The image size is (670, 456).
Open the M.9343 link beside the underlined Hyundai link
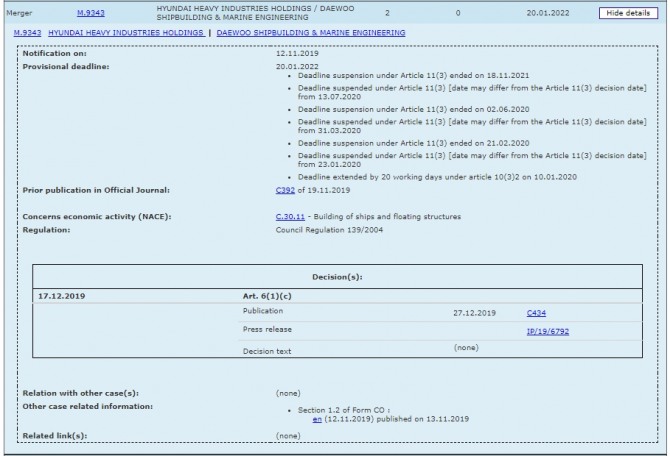coord(26,33)
